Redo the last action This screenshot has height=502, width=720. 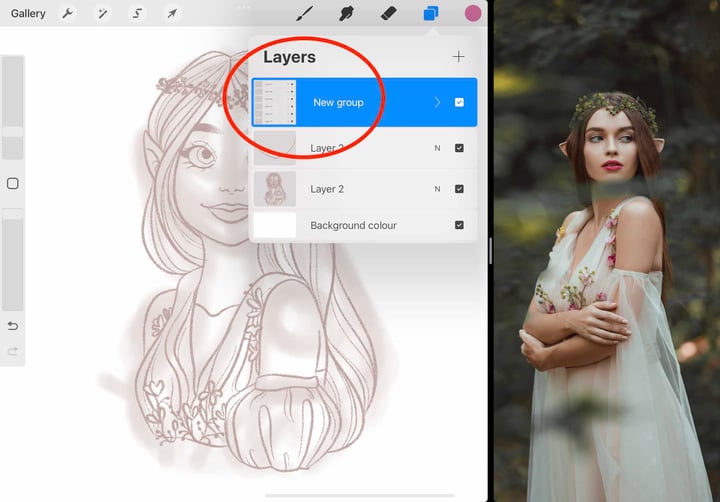tap(13, 351)
